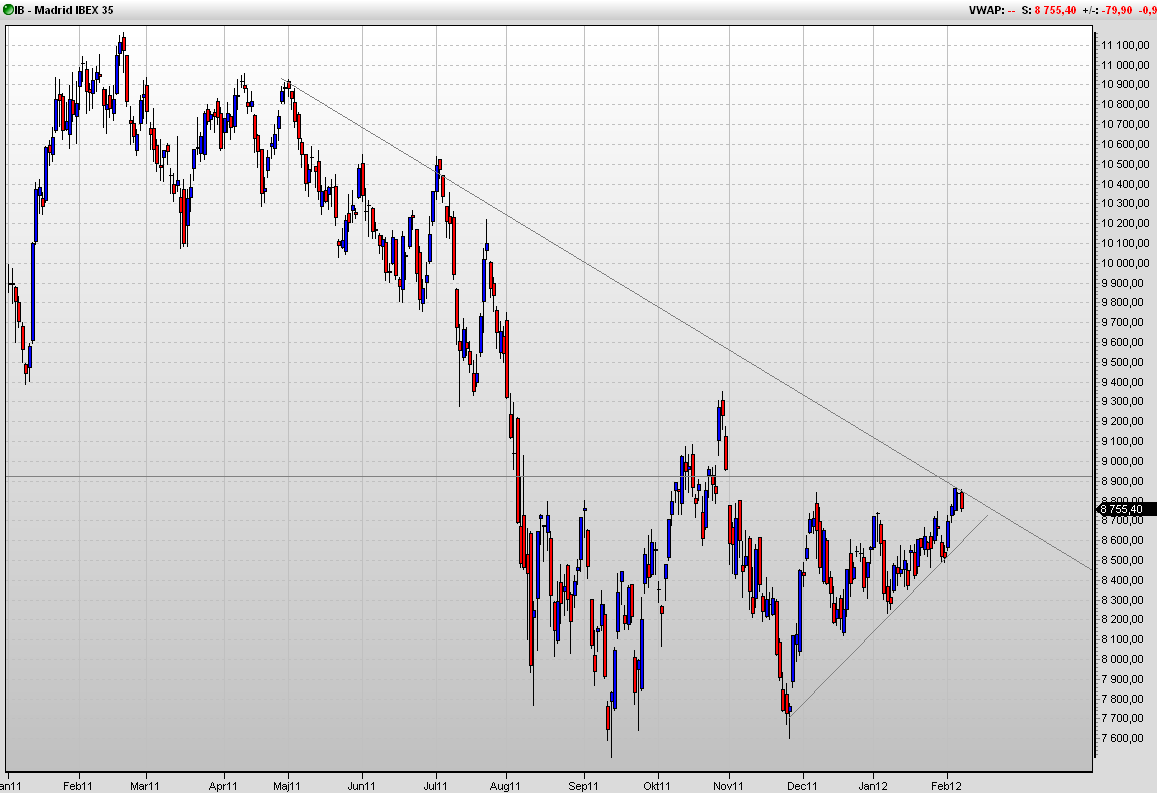Click the -79,90 change value in header

click(1117, 10)
